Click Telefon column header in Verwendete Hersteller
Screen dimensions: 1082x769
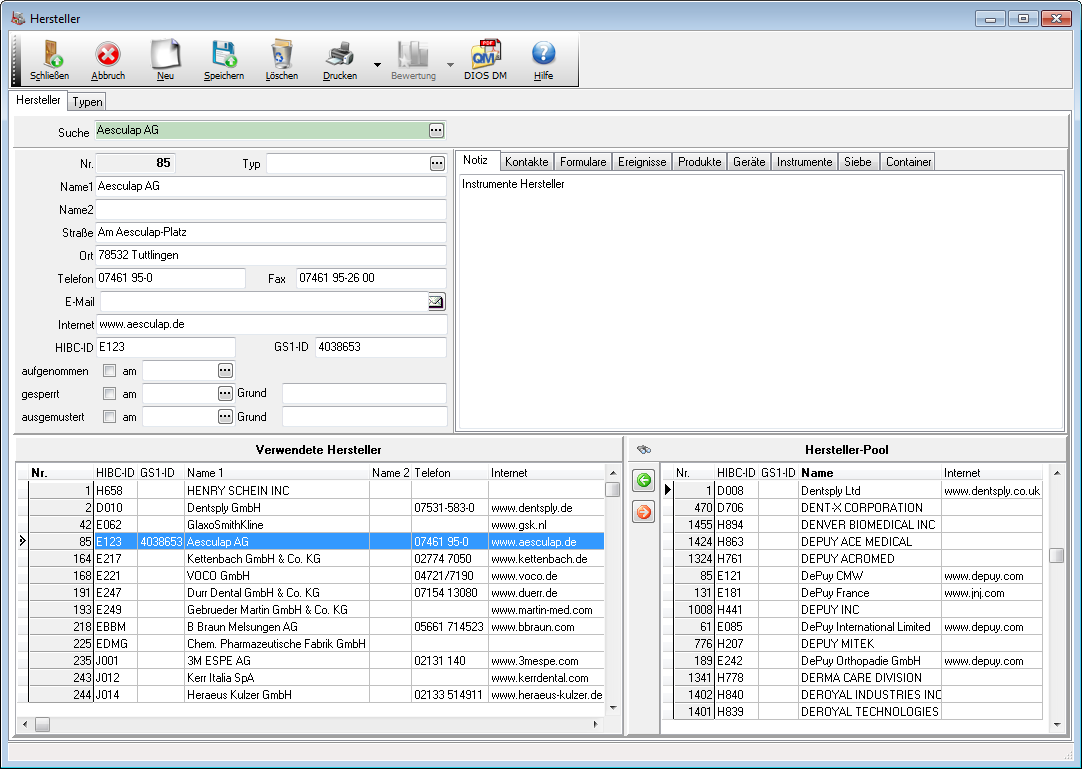450,473
